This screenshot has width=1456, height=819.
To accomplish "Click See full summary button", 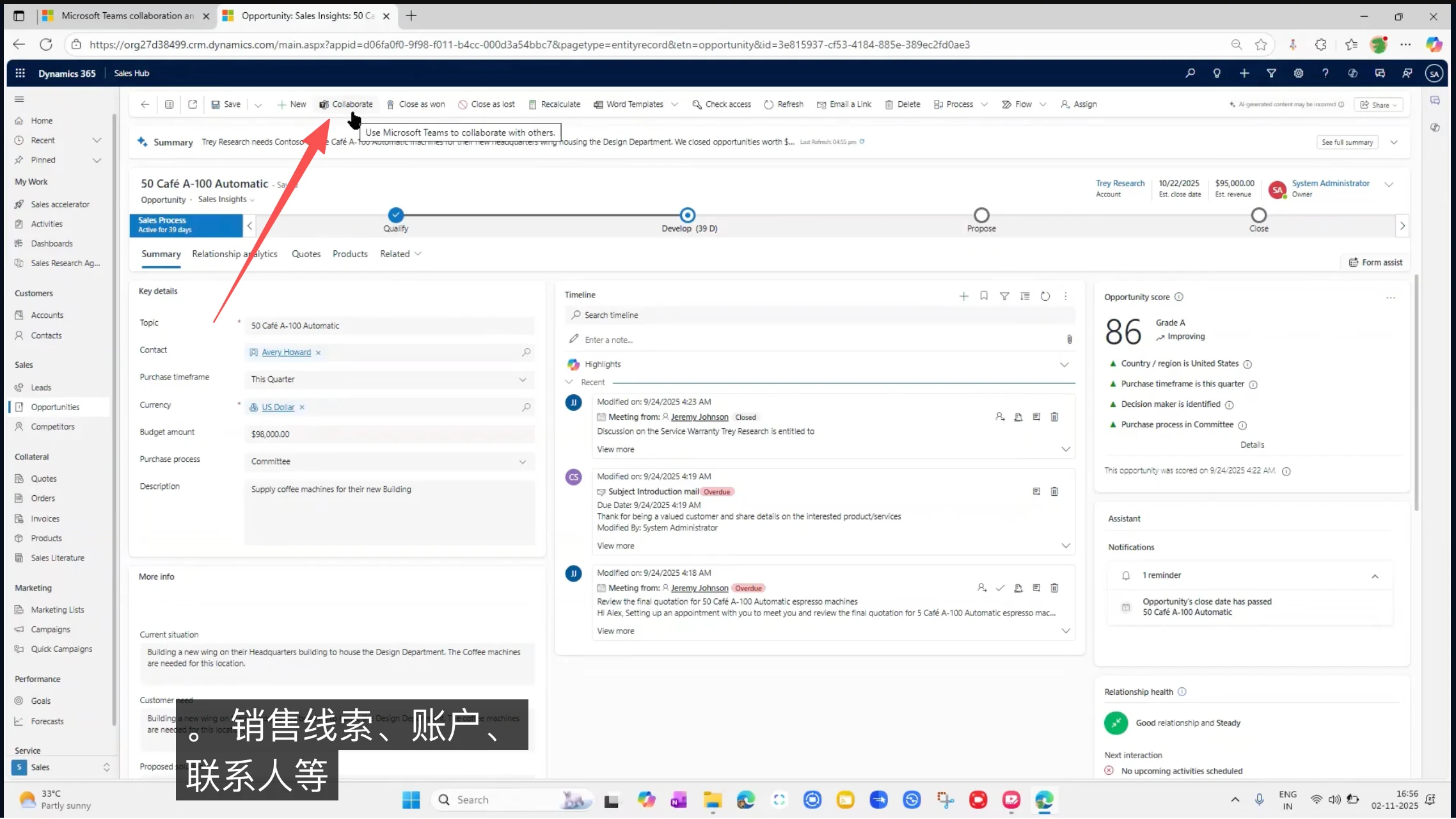I will point(1347,142).
